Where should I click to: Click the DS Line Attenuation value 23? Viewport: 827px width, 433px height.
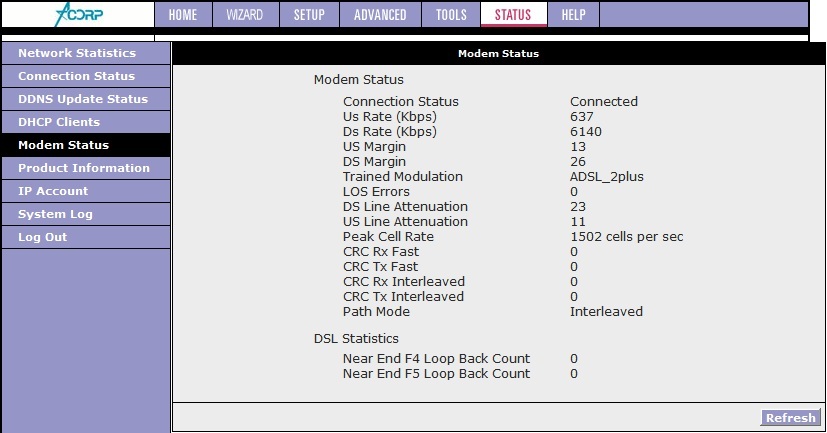click(x=578, y=207)
